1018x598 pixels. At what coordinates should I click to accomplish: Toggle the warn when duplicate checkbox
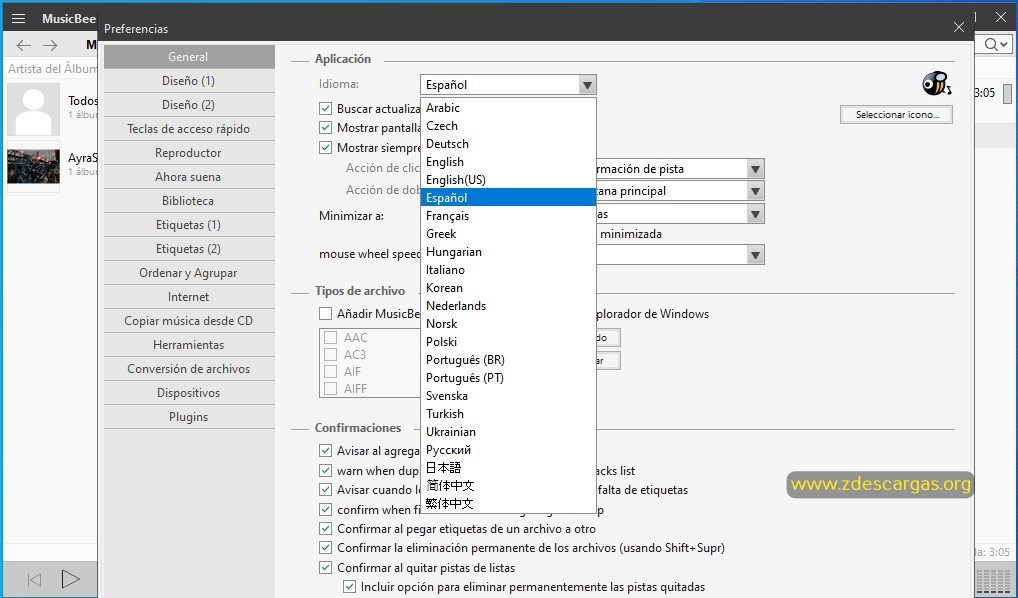325,470
